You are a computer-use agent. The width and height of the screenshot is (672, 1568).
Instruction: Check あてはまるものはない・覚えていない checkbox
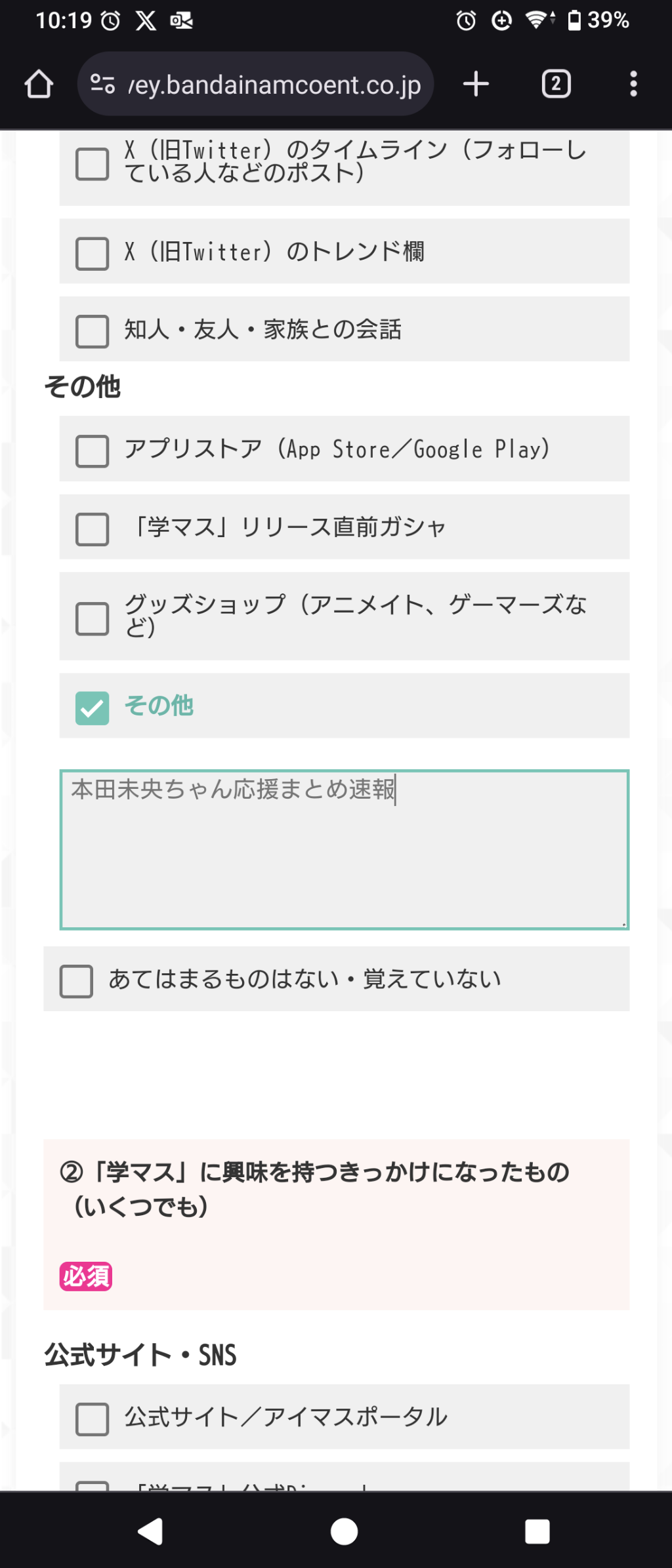click(76, 980)
